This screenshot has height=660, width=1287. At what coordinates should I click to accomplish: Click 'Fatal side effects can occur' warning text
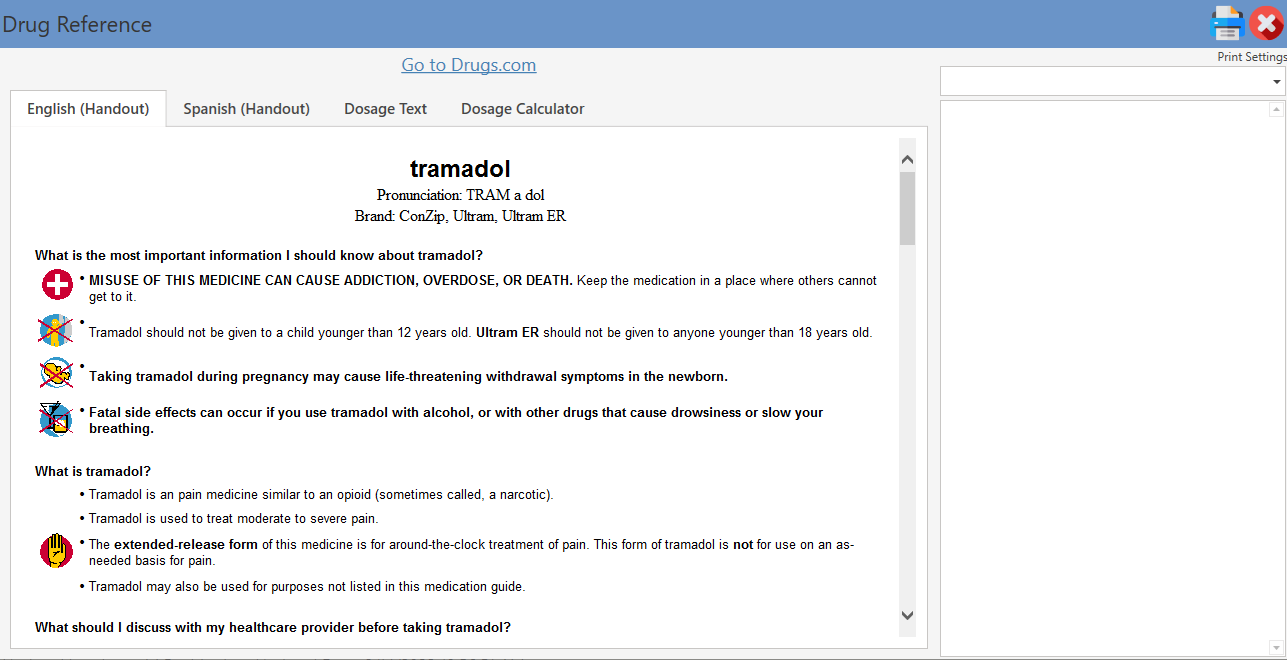tap(456, 420)
